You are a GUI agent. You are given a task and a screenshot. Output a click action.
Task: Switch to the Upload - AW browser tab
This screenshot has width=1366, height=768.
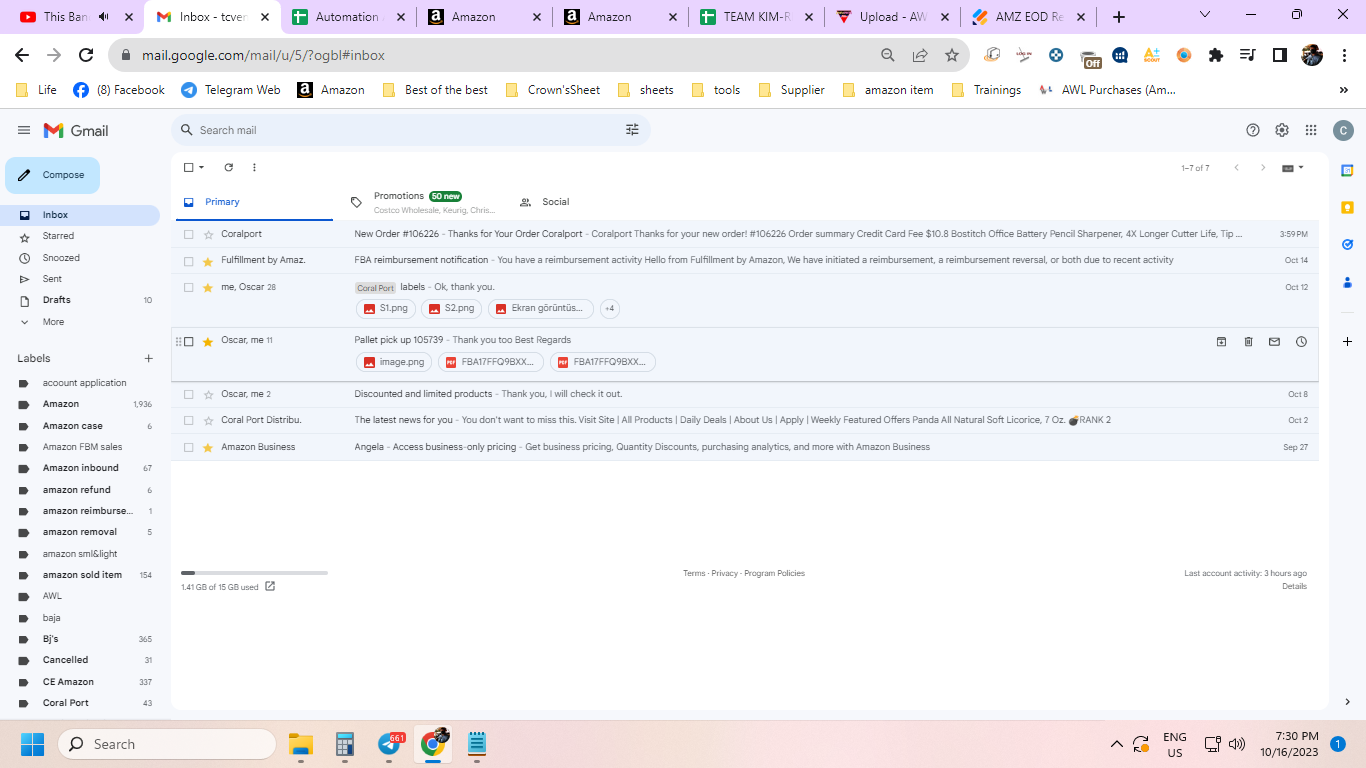click(x=892, y=17)
